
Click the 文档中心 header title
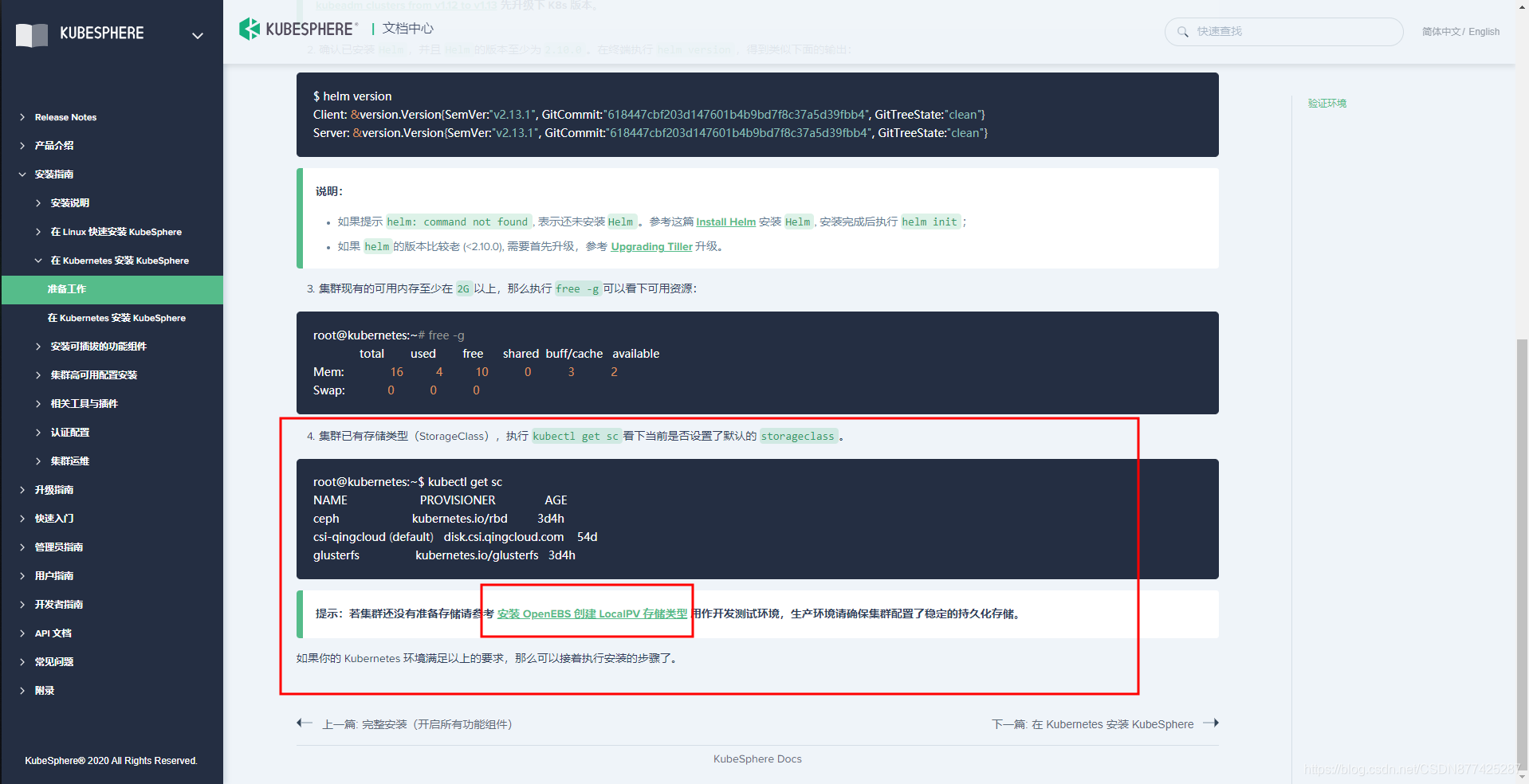pyautogui.click(x=407, y=29)
